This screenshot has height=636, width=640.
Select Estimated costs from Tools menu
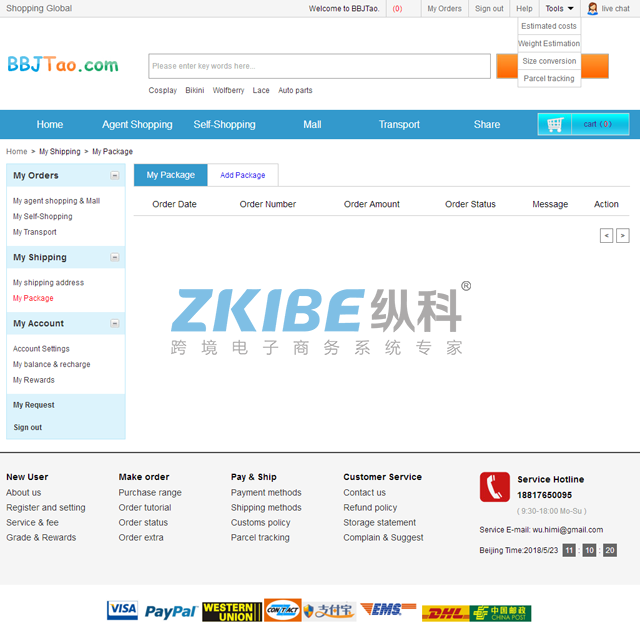click(549, 26)
